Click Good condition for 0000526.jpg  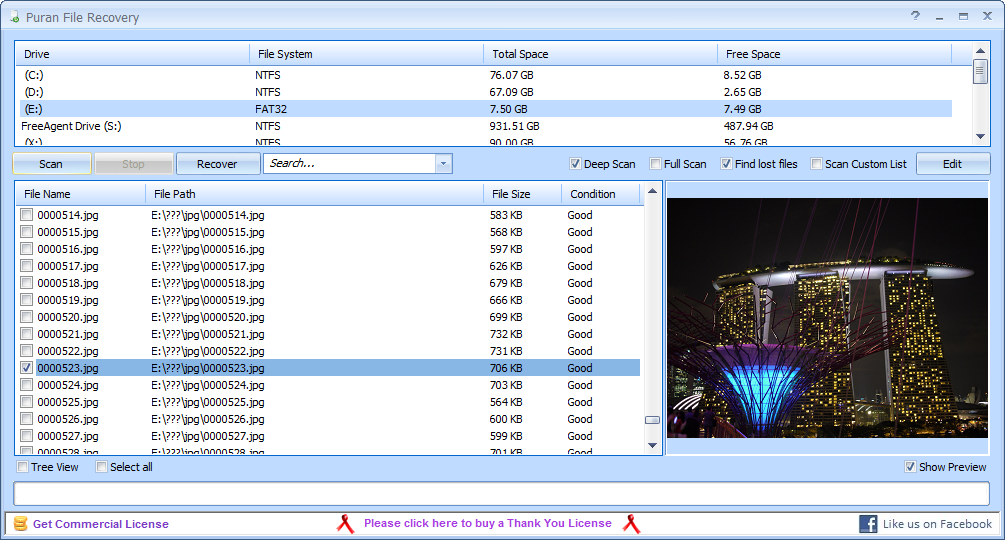(579, 419)
